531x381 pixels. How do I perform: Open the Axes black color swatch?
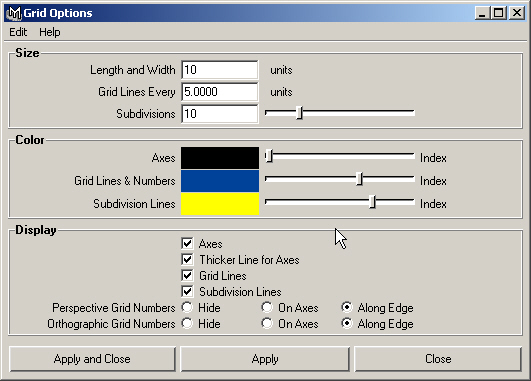coord(220,158)
